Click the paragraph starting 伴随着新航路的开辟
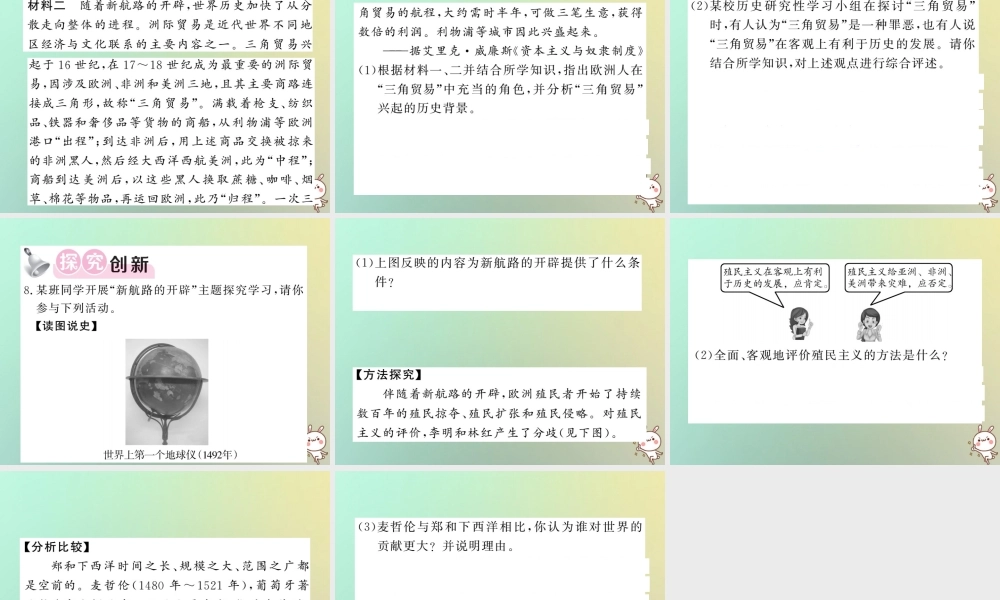1000x600 pixels. click(x=499, y=413)
